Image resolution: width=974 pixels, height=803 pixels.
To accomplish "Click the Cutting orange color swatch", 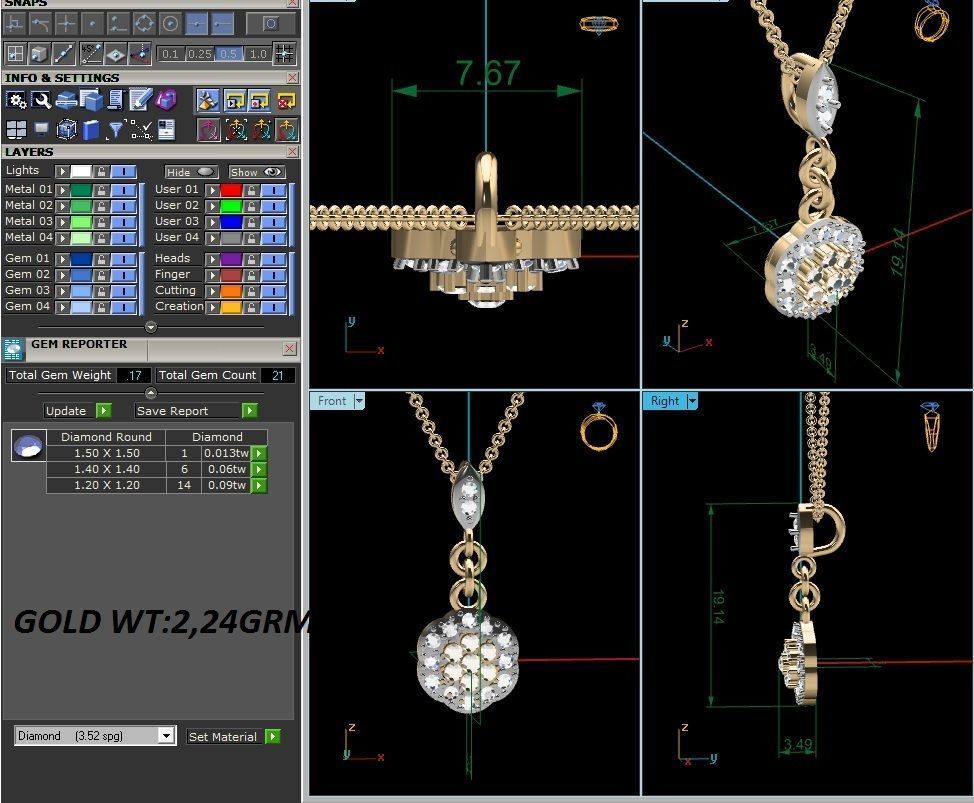I will coord(231,291).
